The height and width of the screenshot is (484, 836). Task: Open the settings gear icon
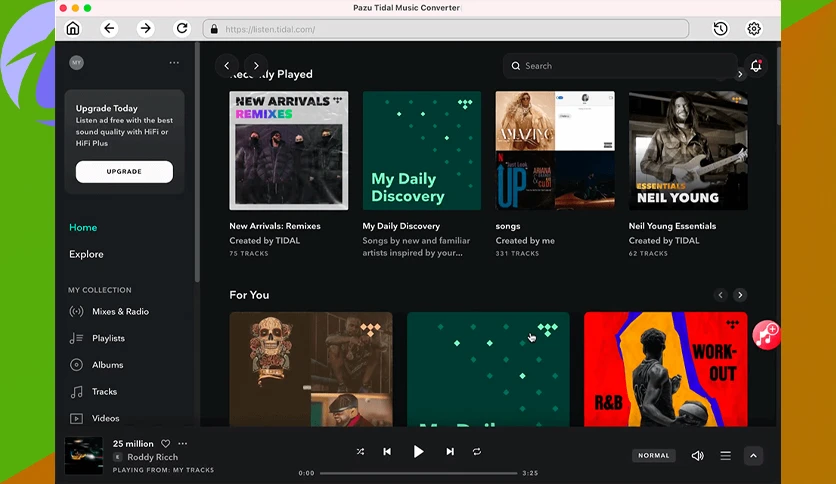[x=754, y=29]
